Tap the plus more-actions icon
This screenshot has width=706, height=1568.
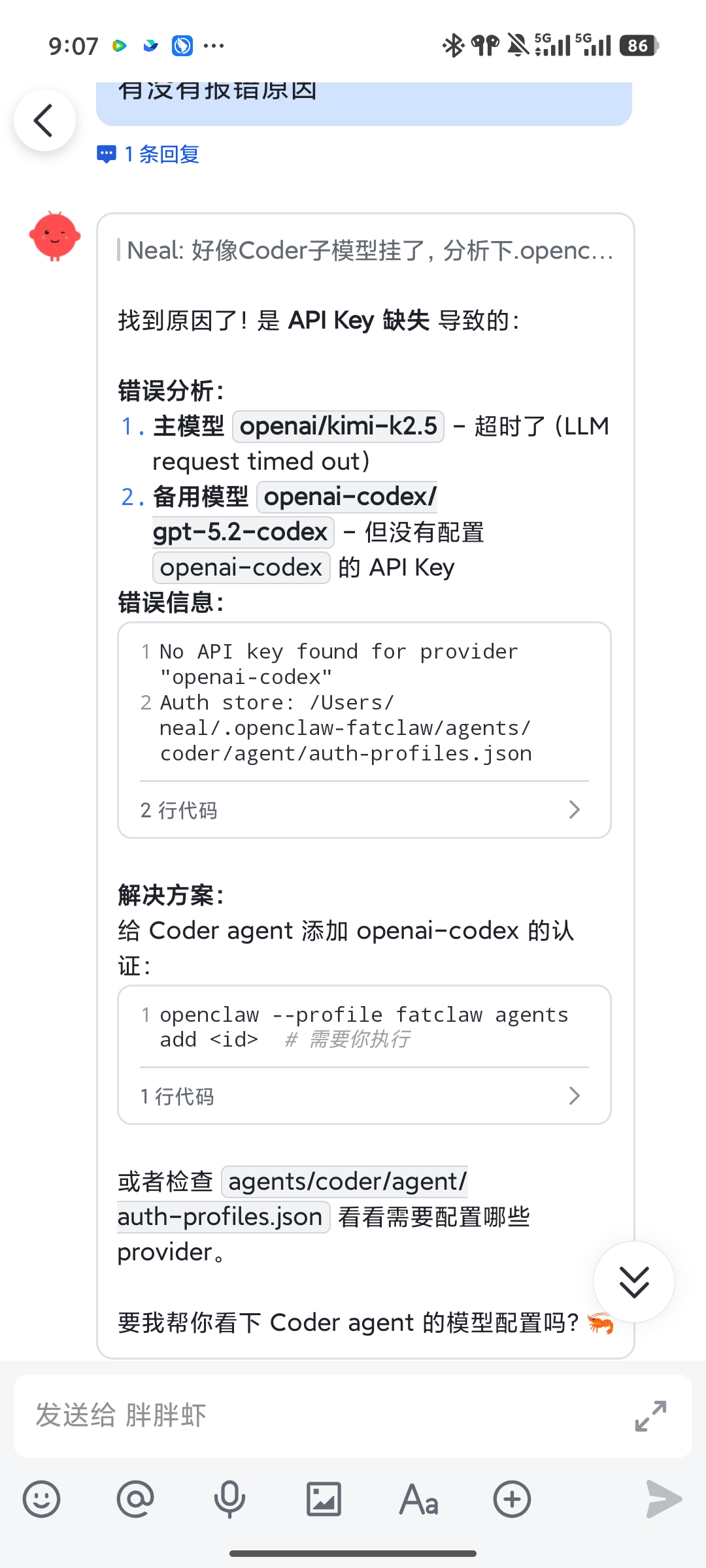(512, 1499)
